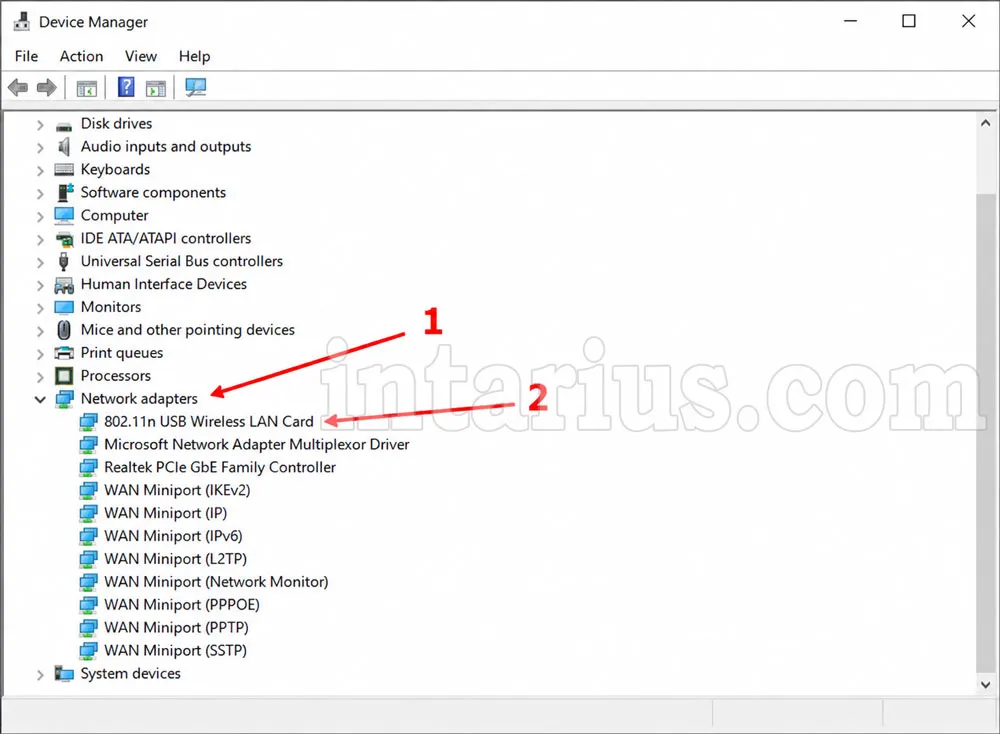Open the View menu
This screenshot has width=1000, height=734.
tap(141, 56)
